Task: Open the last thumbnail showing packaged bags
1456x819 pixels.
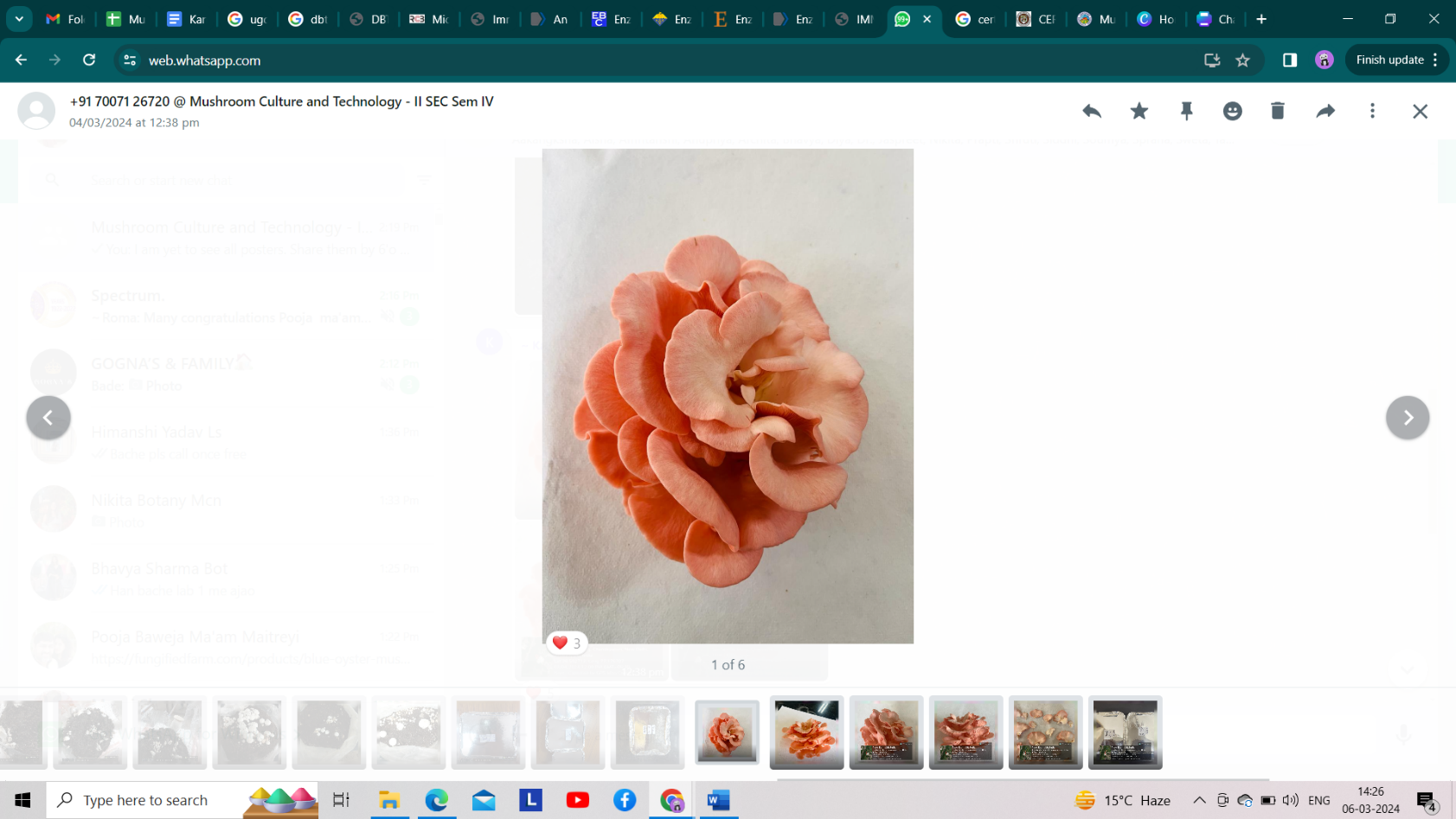Action: (x=1125, y=733)
